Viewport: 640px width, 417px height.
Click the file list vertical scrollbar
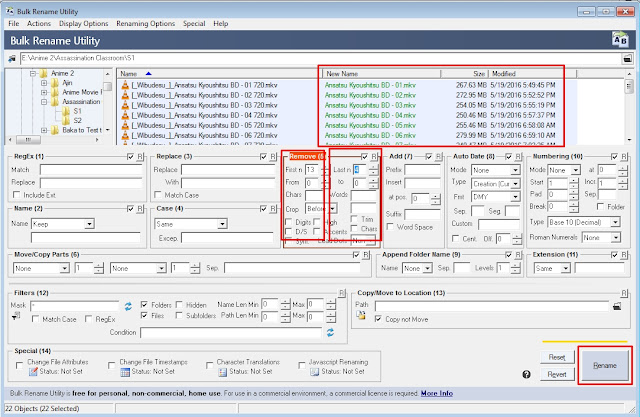(x=629, y=107)
